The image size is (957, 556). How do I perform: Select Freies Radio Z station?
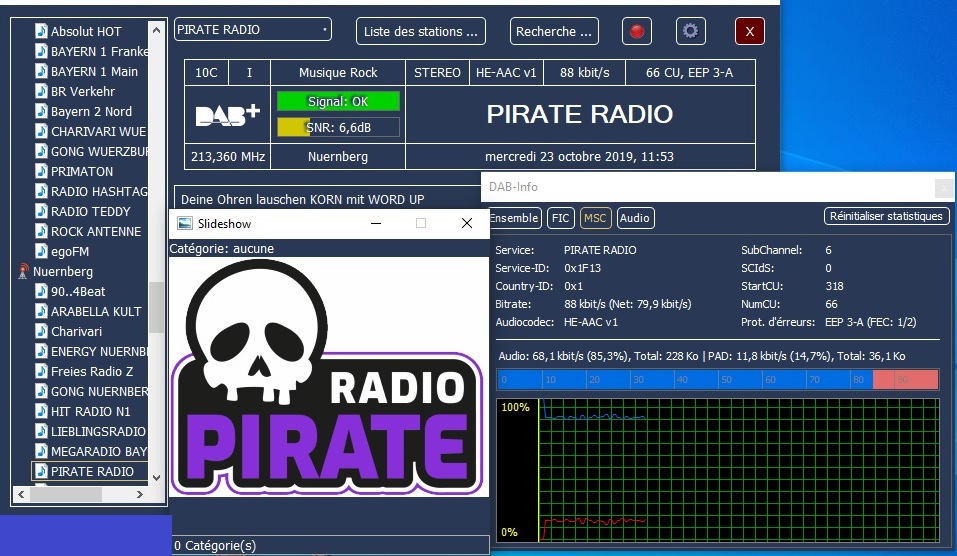click(92, 371)
